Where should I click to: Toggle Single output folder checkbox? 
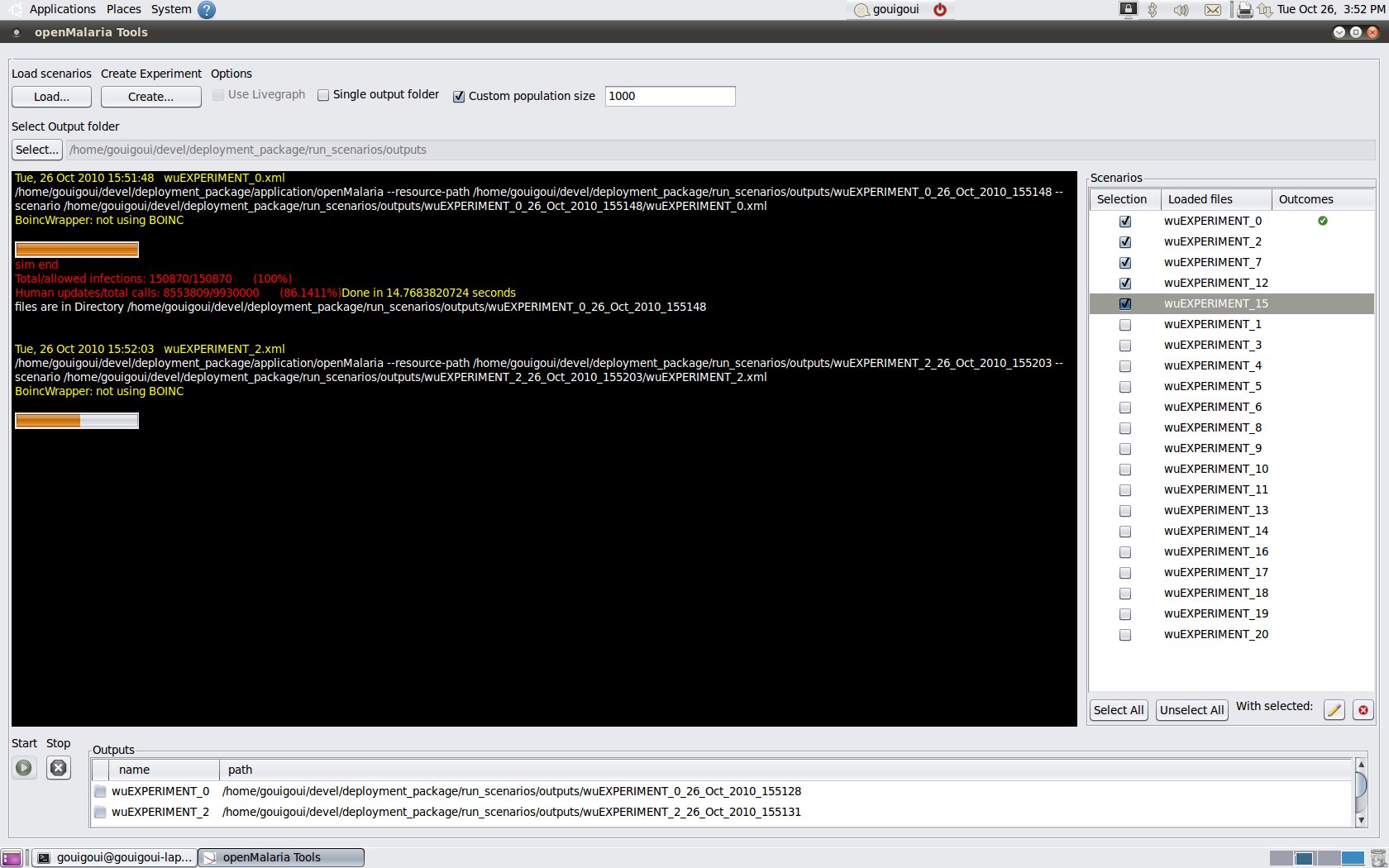coord(323,95)
